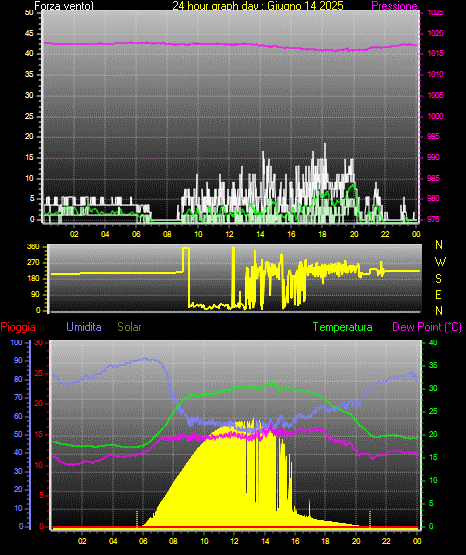
Task: Click the Temperatura legend label
Action: click(343, 327)
